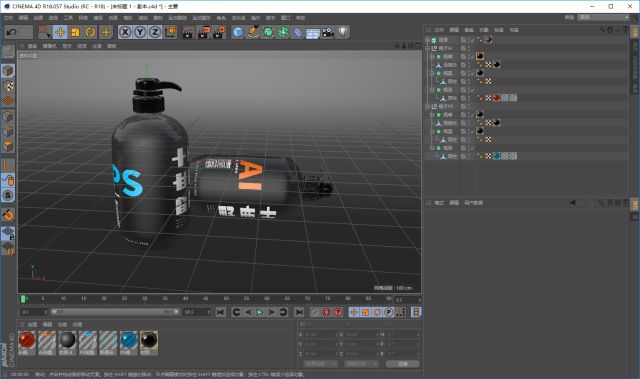Toggle Rotation keyframe recording
The height and width of the screenshot is (379, 640).
[377, 312]
